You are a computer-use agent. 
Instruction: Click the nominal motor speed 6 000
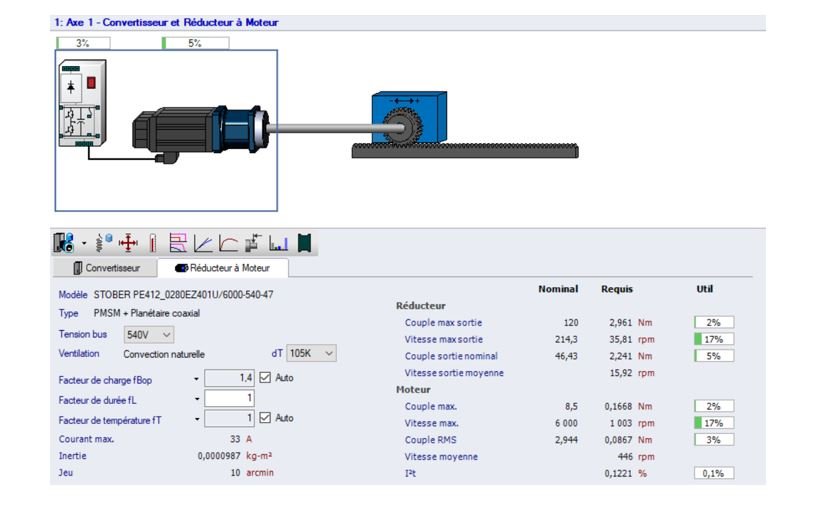pyautogui.click(x=566, y=423)
